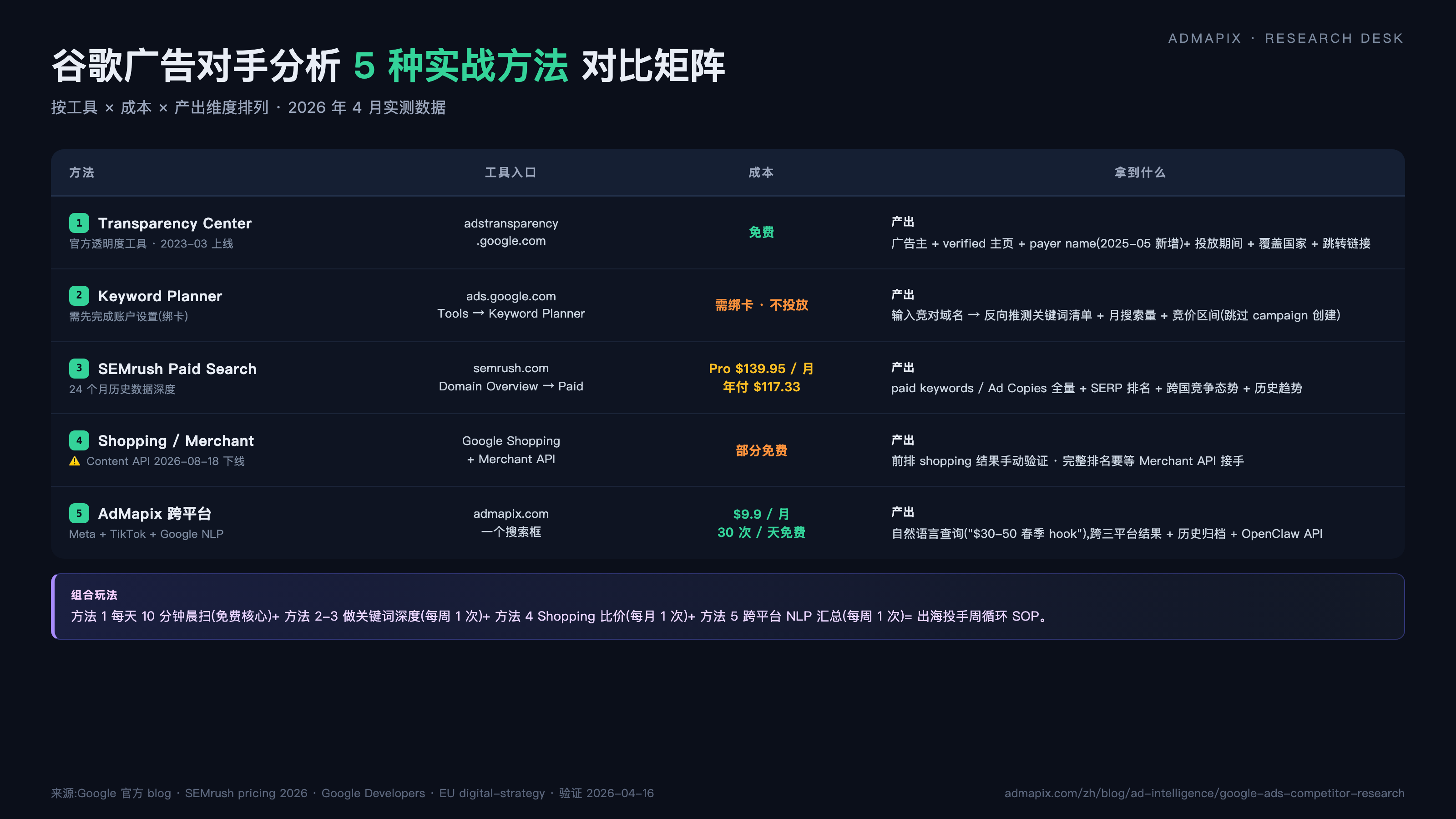Click the yellow warning triangle icon
Screen dimensions: 1456x819
[75, 461]
